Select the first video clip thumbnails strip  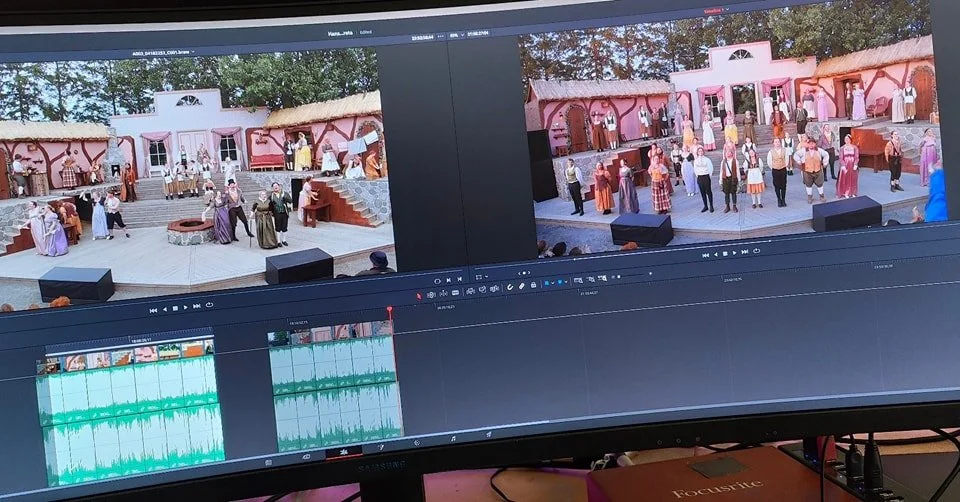126,356
